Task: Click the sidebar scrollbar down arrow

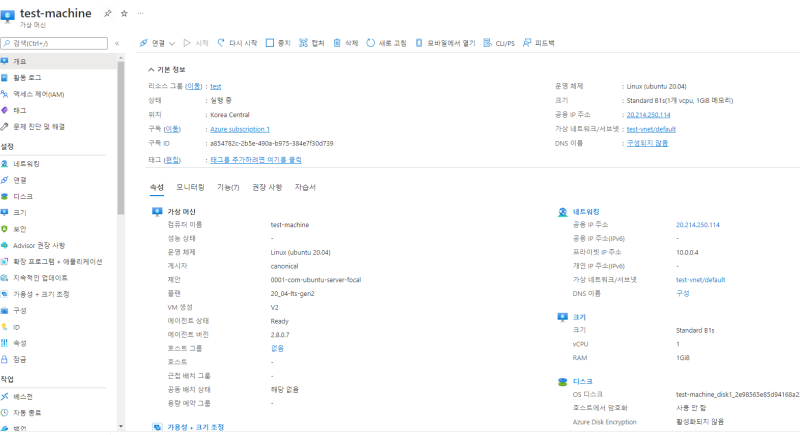Action: (120, 426)
